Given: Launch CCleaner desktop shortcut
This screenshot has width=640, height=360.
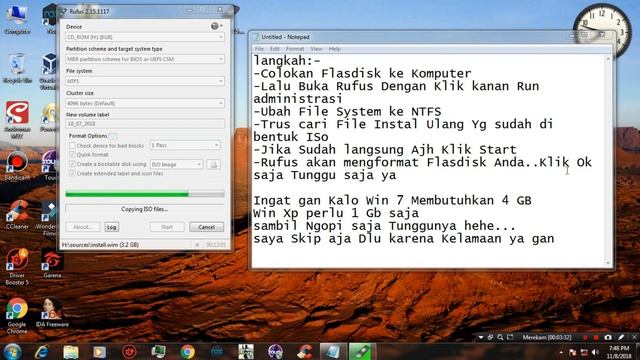Looking at the screenshot, I should click(17, 215).
